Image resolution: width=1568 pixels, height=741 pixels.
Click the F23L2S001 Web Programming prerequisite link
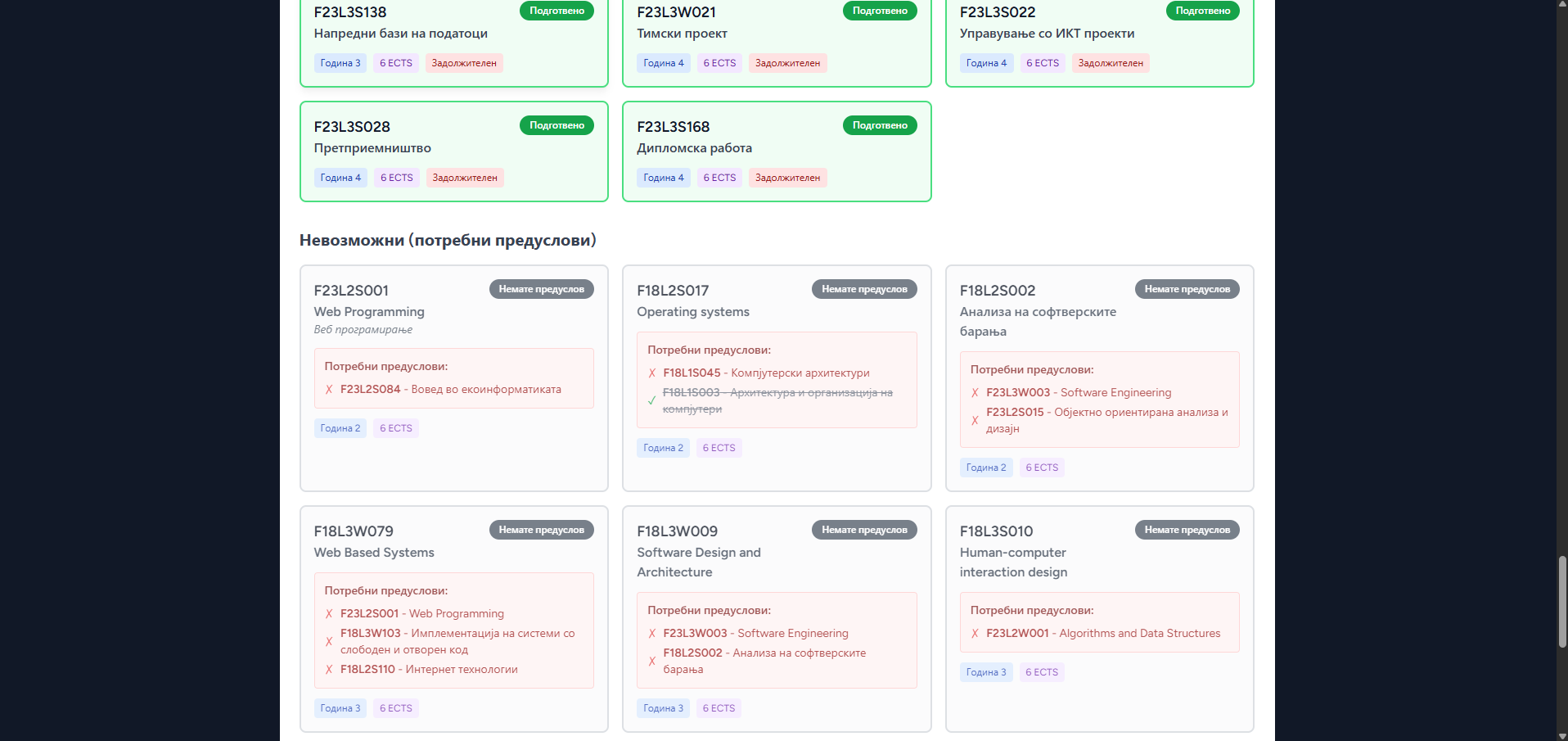pos(421,614)
